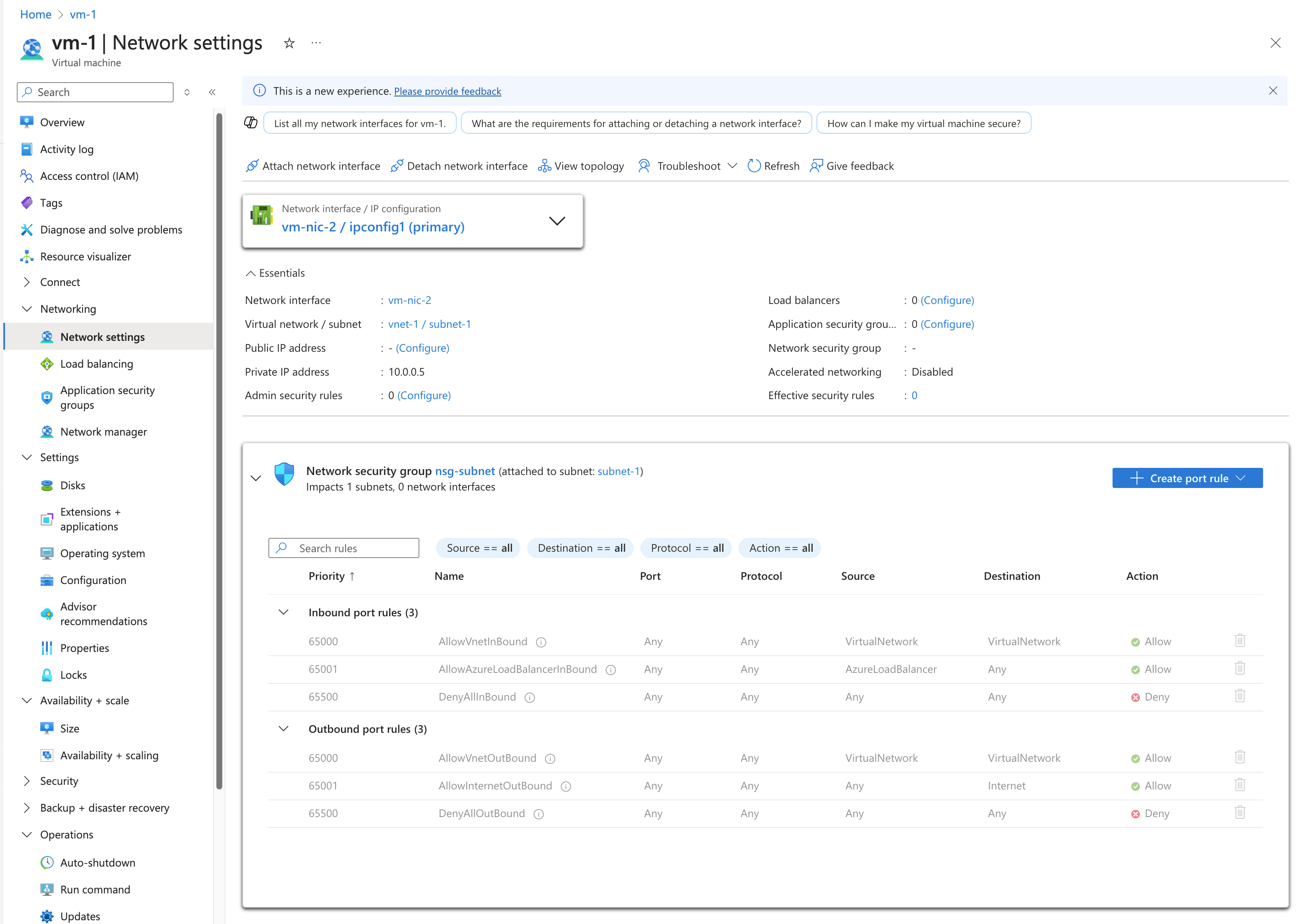The width and height of the screenshot is (1300, 924).
Task: Click the Refresh icon on the toolbar
Action: tap(754, 166)
